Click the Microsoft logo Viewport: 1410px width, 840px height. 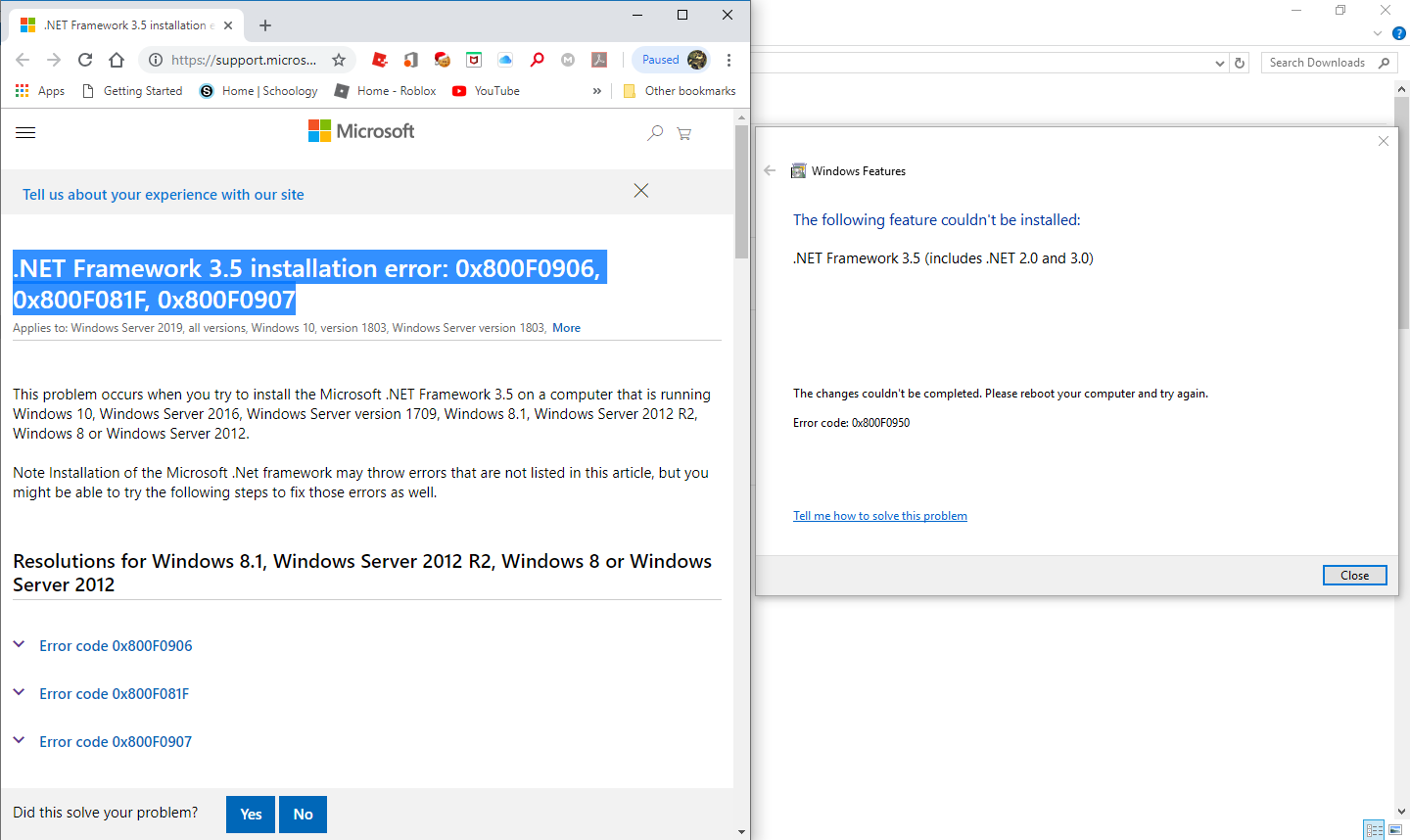click(x=361, y=131)
